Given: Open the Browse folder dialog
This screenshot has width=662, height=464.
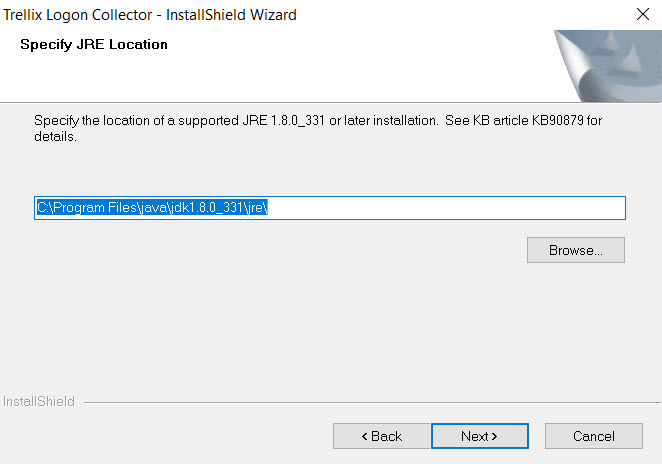Looking at the screenshot, I should (576, 250).
